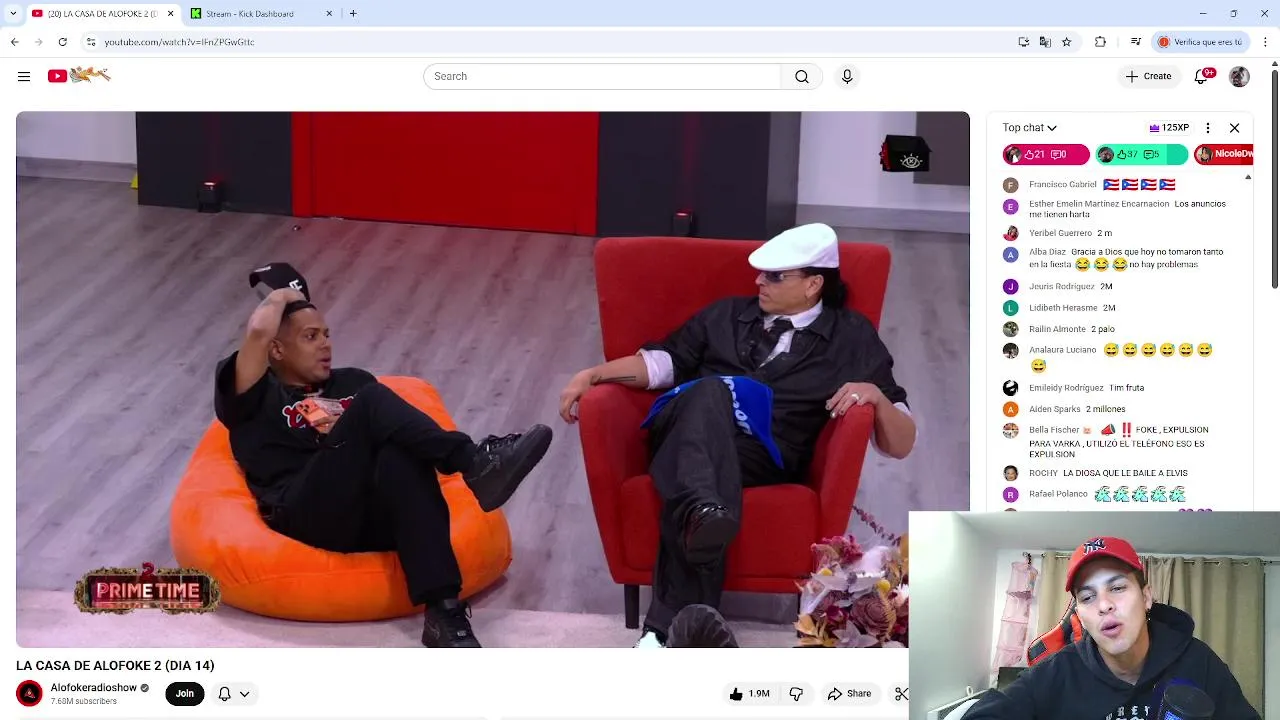Click the pink pinned chat chip with 21 likes
The image size is (1280, 720).
[x=1046, y=154]
